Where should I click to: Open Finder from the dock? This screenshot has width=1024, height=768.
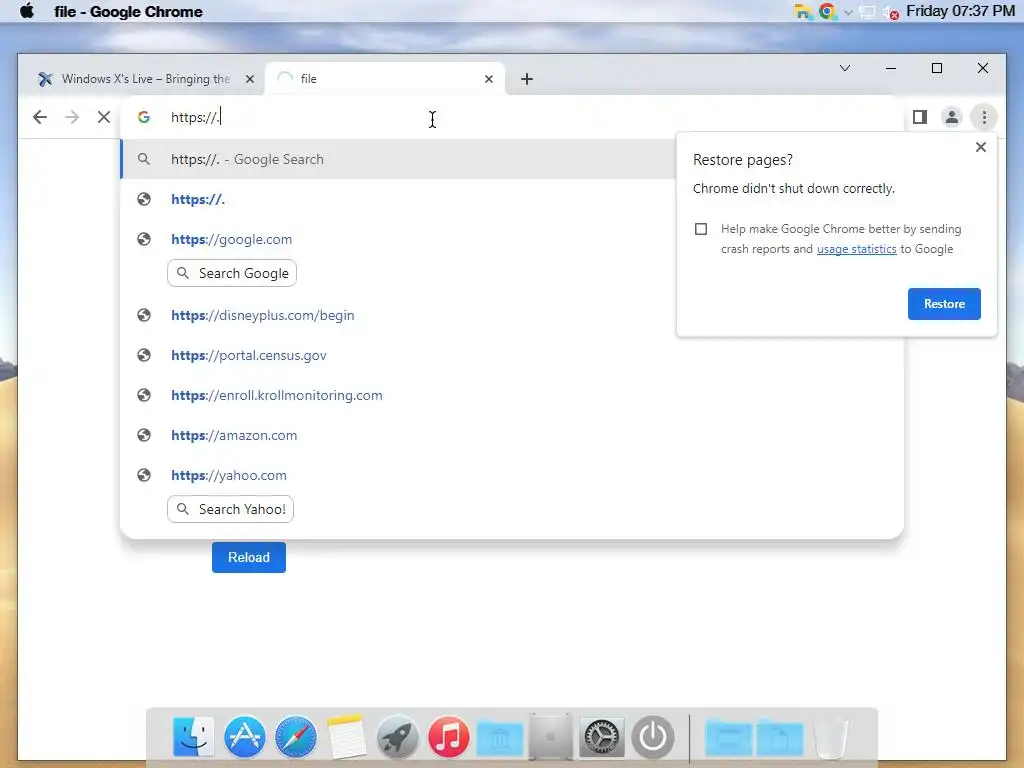[x=193, y=737]
